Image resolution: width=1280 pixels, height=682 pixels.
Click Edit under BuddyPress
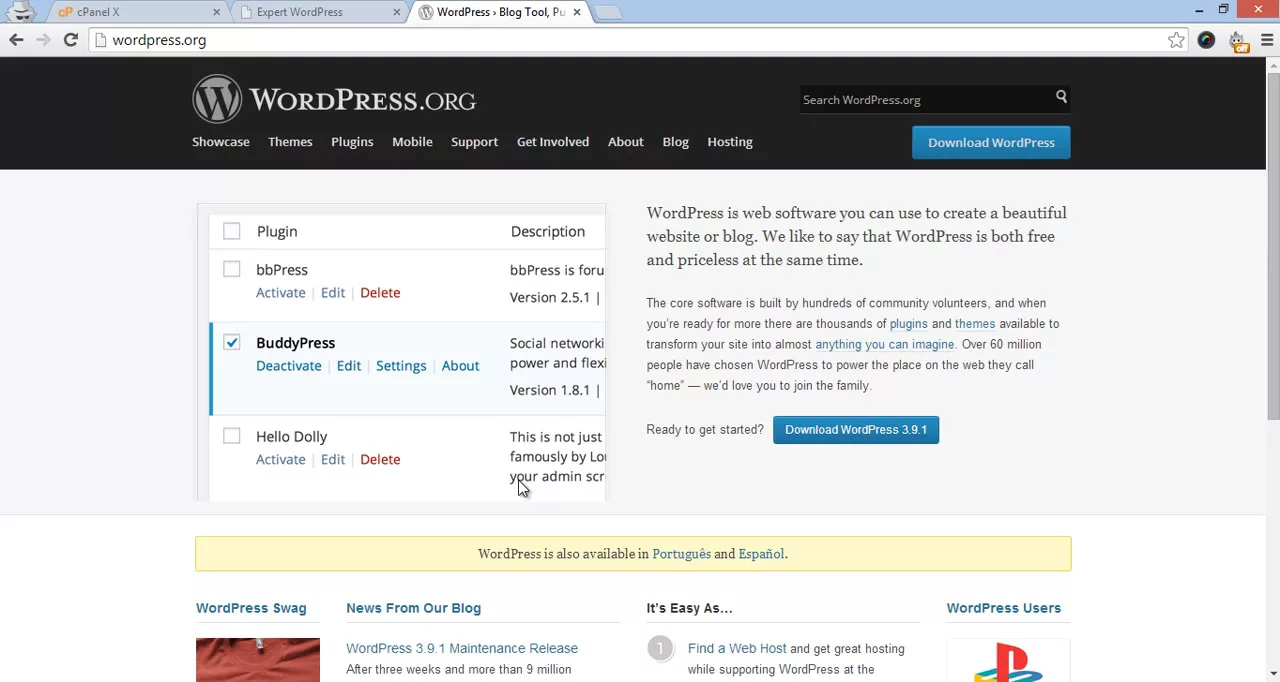(x=349, y=366)
